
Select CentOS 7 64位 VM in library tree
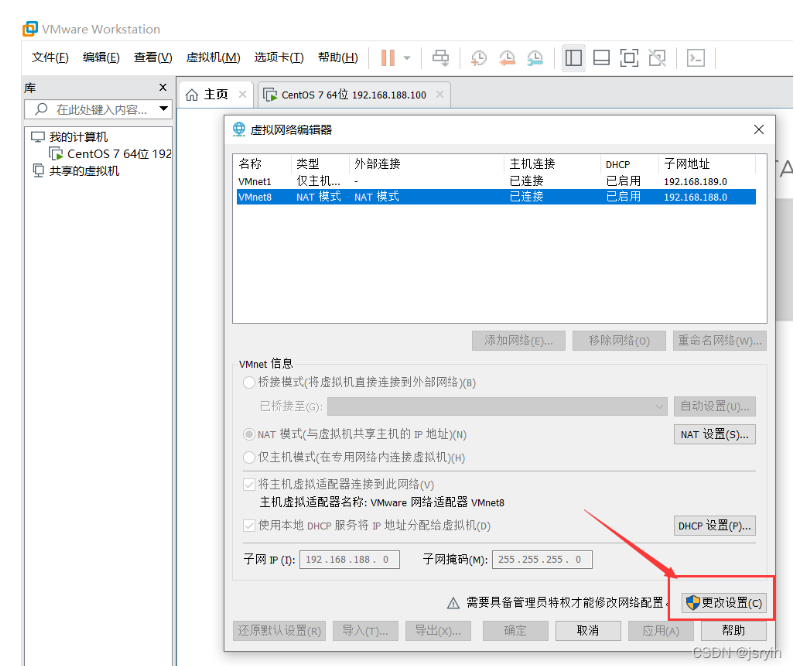[110, 153]
